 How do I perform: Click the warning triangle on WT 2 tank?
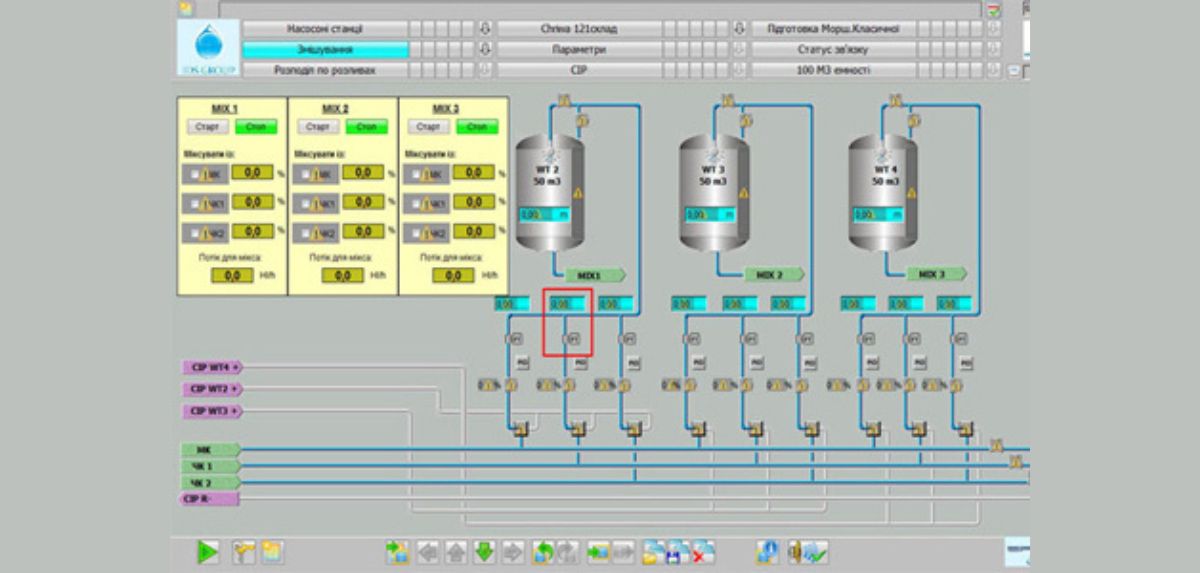point(576,191)
